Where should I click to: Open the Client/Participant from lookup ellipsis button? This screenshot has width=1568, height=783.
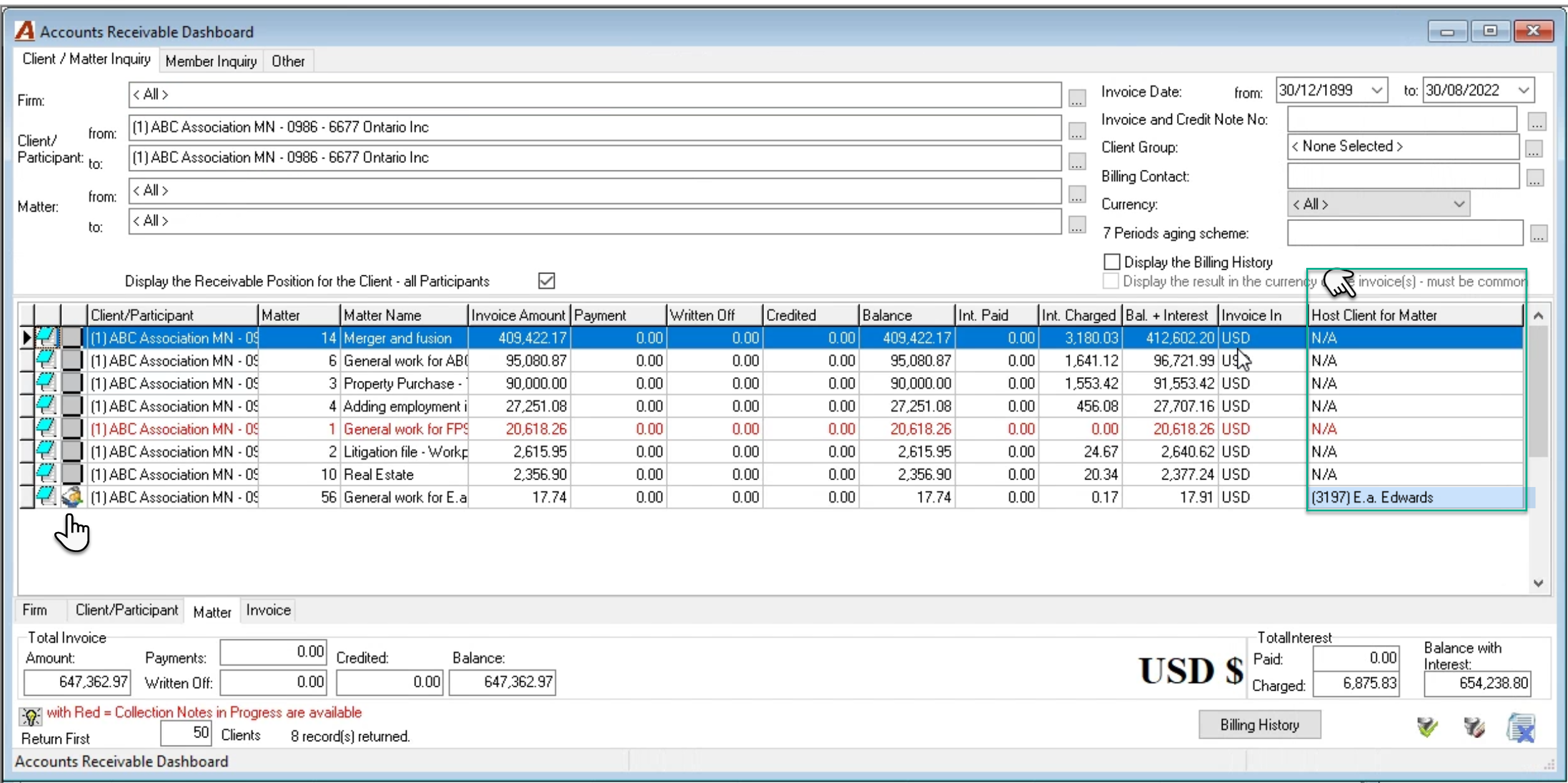pos(1076,131)
